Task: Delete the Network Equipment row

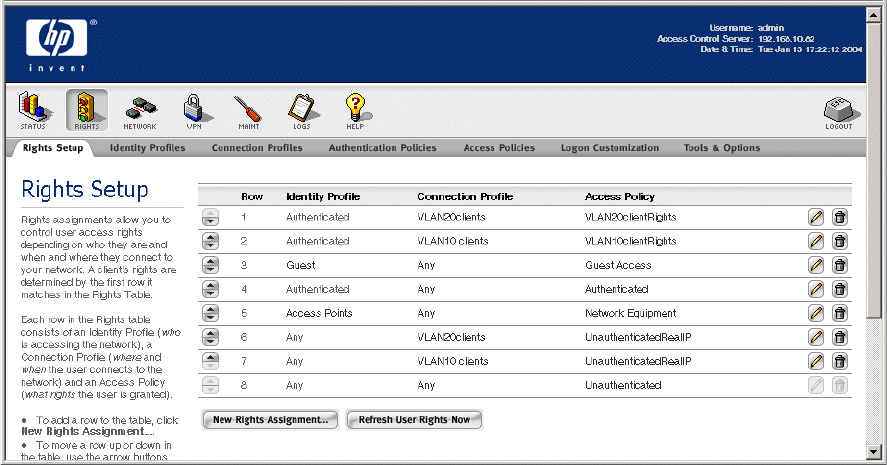Action: (x=840, y=313)
